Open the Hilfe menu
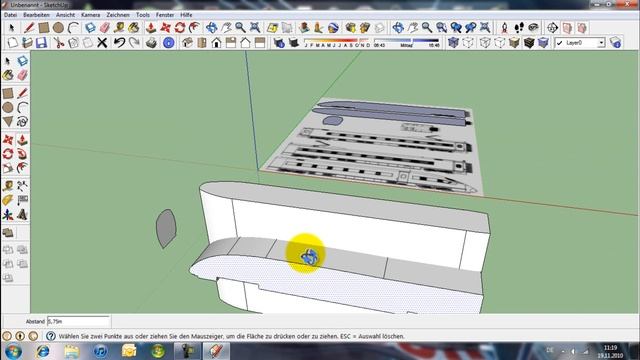 pos(186,15)
